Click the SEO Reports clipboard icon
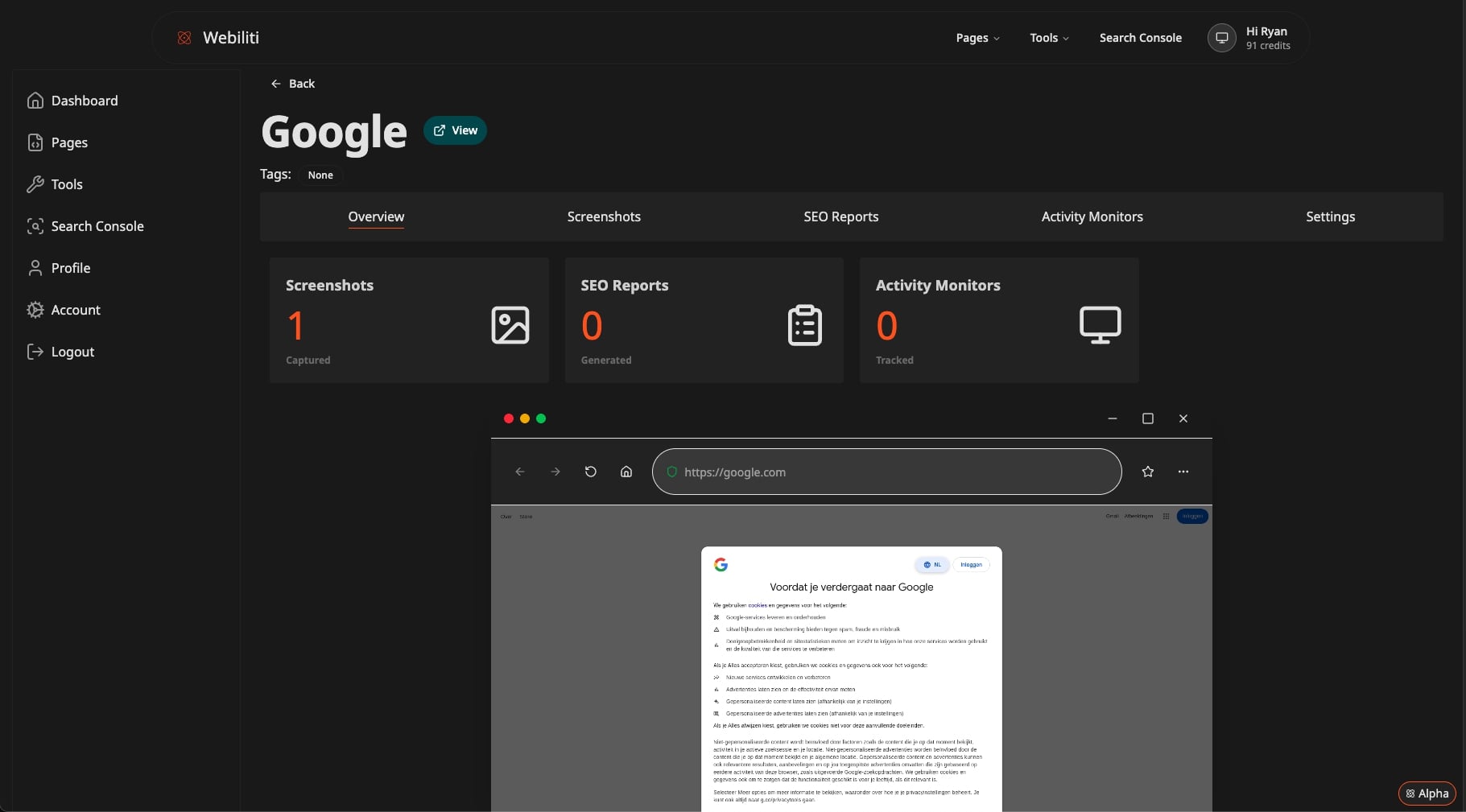This screenshot has width=1466, height=812. pos(804,325)
